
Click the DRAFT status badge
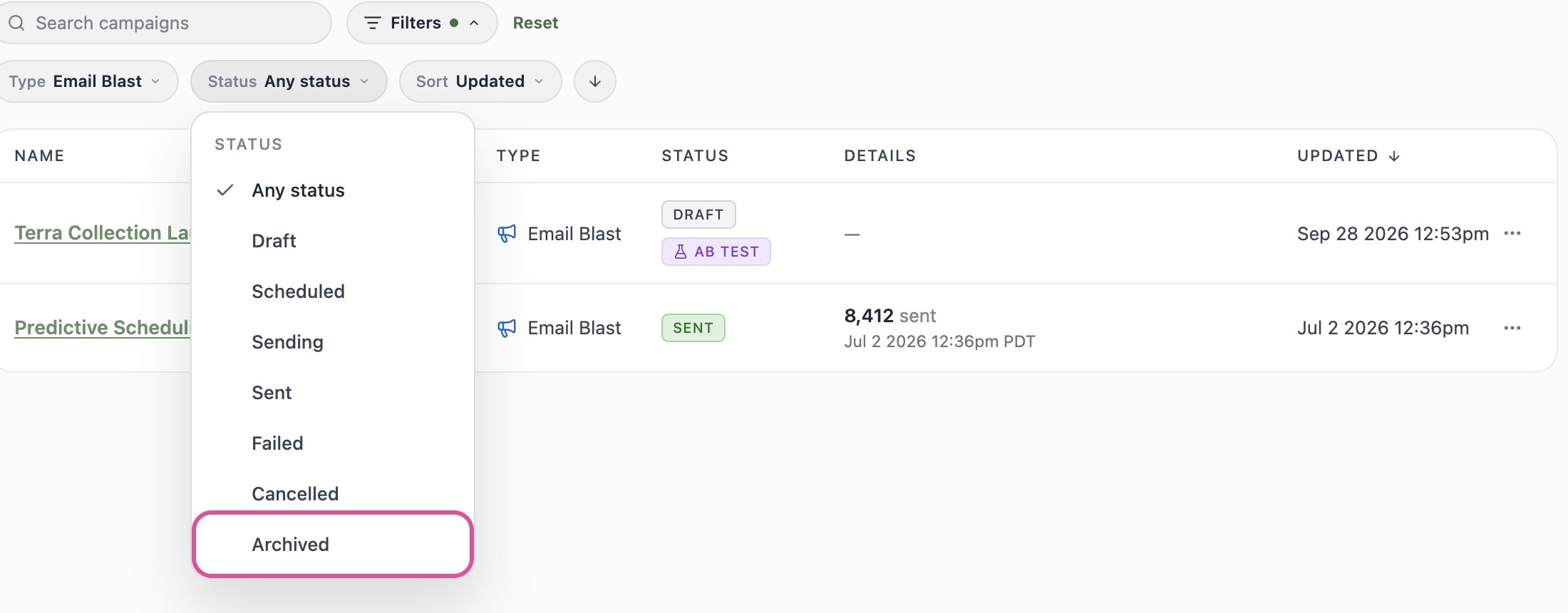[x=698, y=215]
